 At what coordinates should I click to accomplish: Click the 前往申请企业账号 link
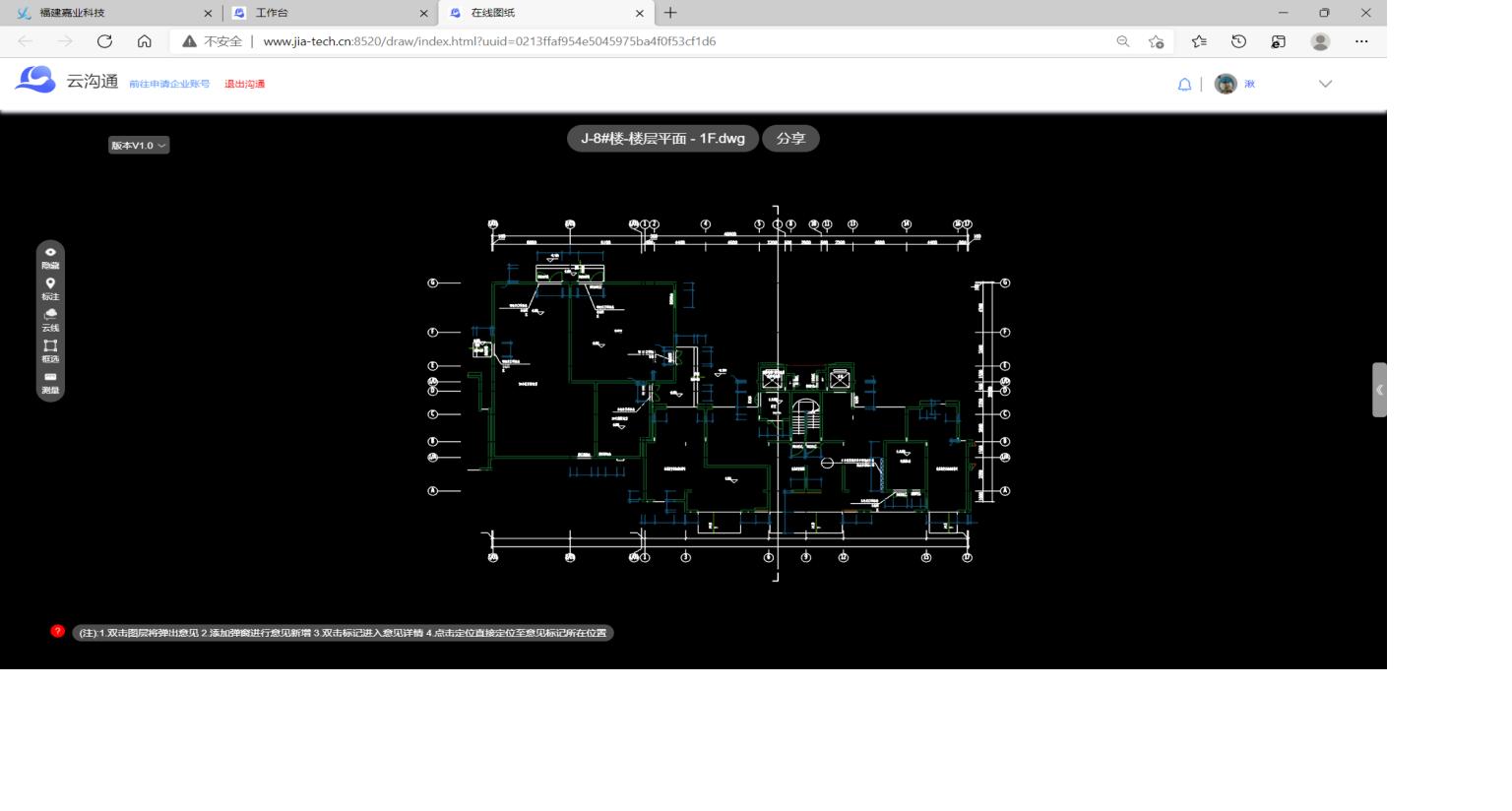169,85
